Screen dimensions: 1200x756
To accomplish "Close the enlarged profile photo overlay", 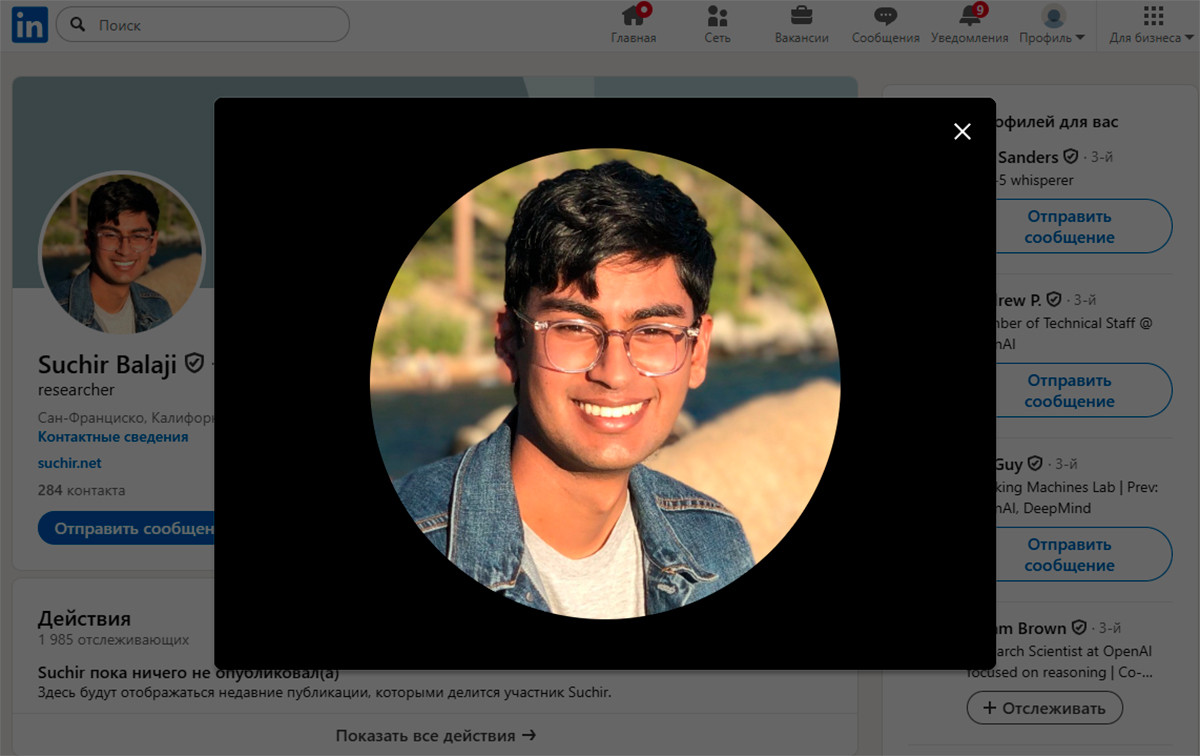I will (962, 132).
